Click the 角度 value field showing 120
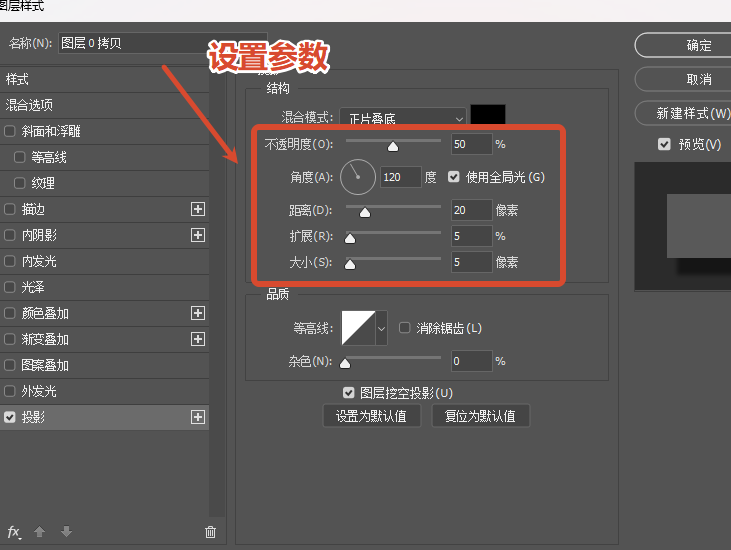The width and height of the screenshot is (731, 550). tap(400, 177)
